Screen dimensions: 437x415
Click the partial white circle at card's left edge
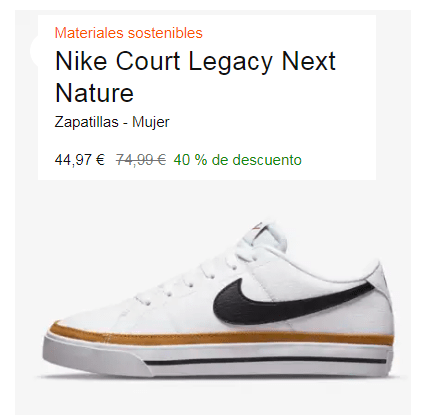[x=34, y=50]
